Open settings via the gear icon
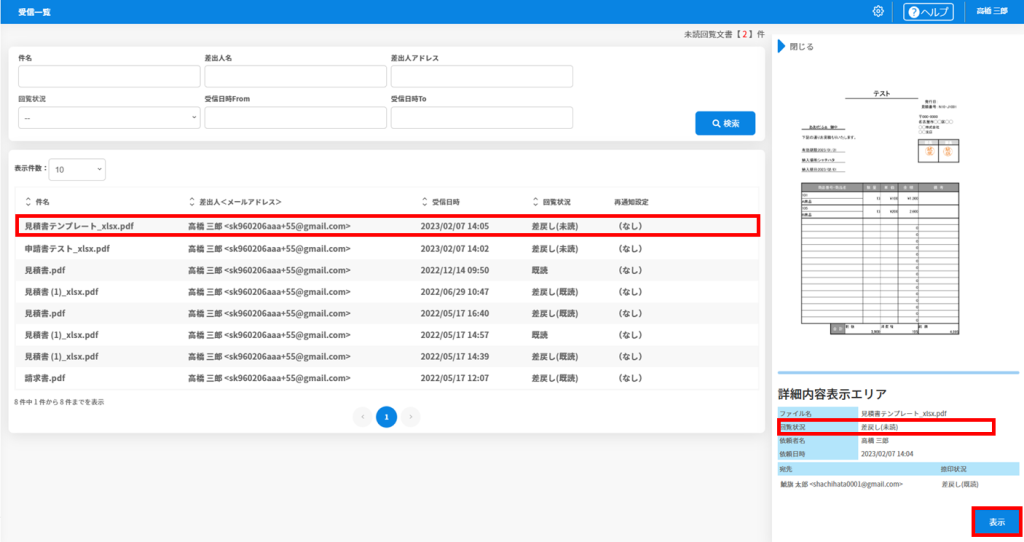 click(878, 11)
